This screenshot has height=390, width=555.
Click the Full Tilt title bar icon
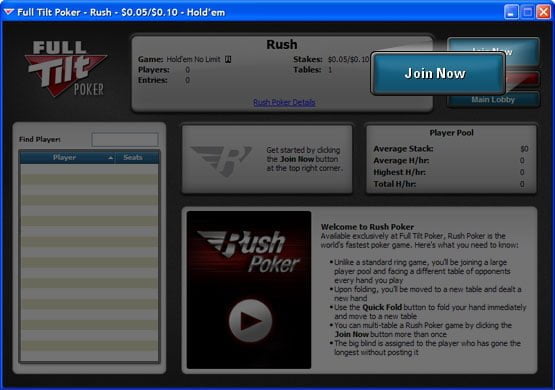coord(8,12)
